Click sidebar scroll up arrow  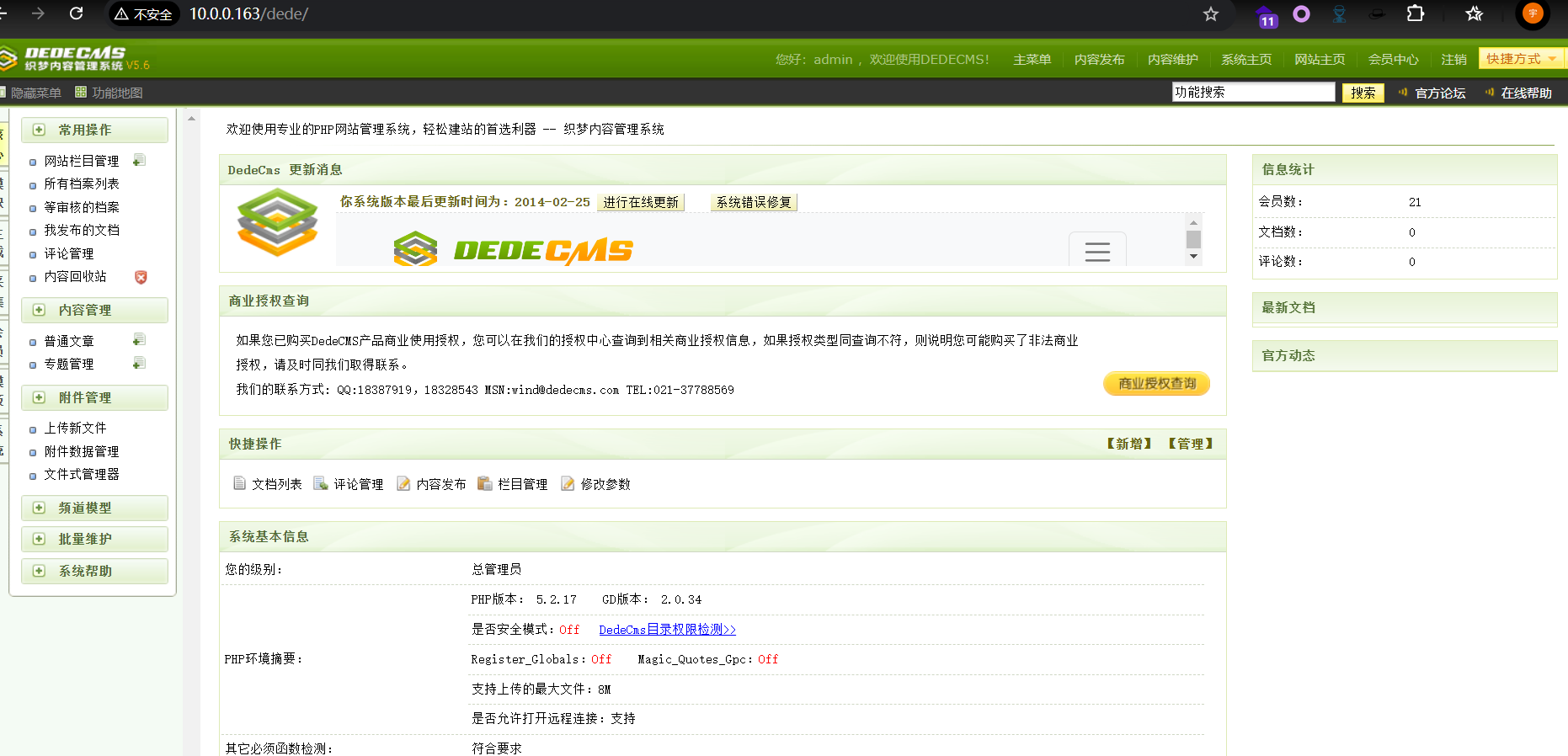tap(192, 119)
